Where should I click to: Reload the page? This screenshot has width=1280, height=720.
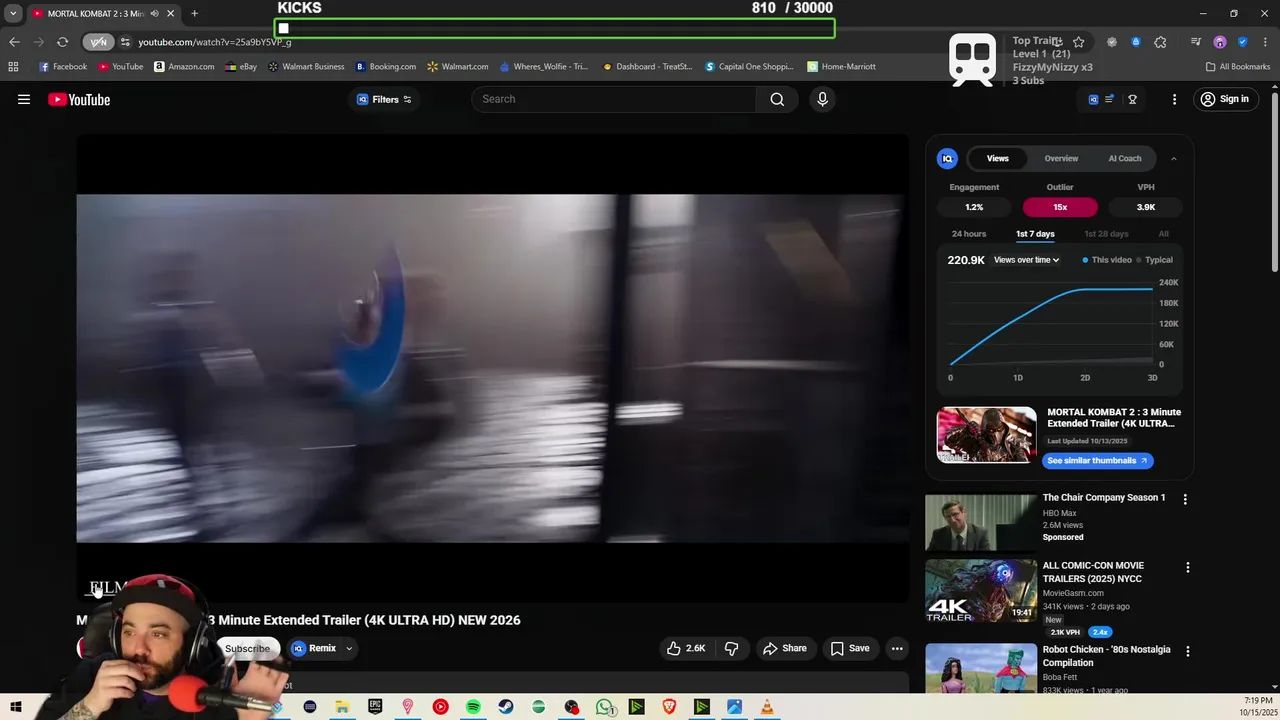pyautogui.click(x=62, y=42)
